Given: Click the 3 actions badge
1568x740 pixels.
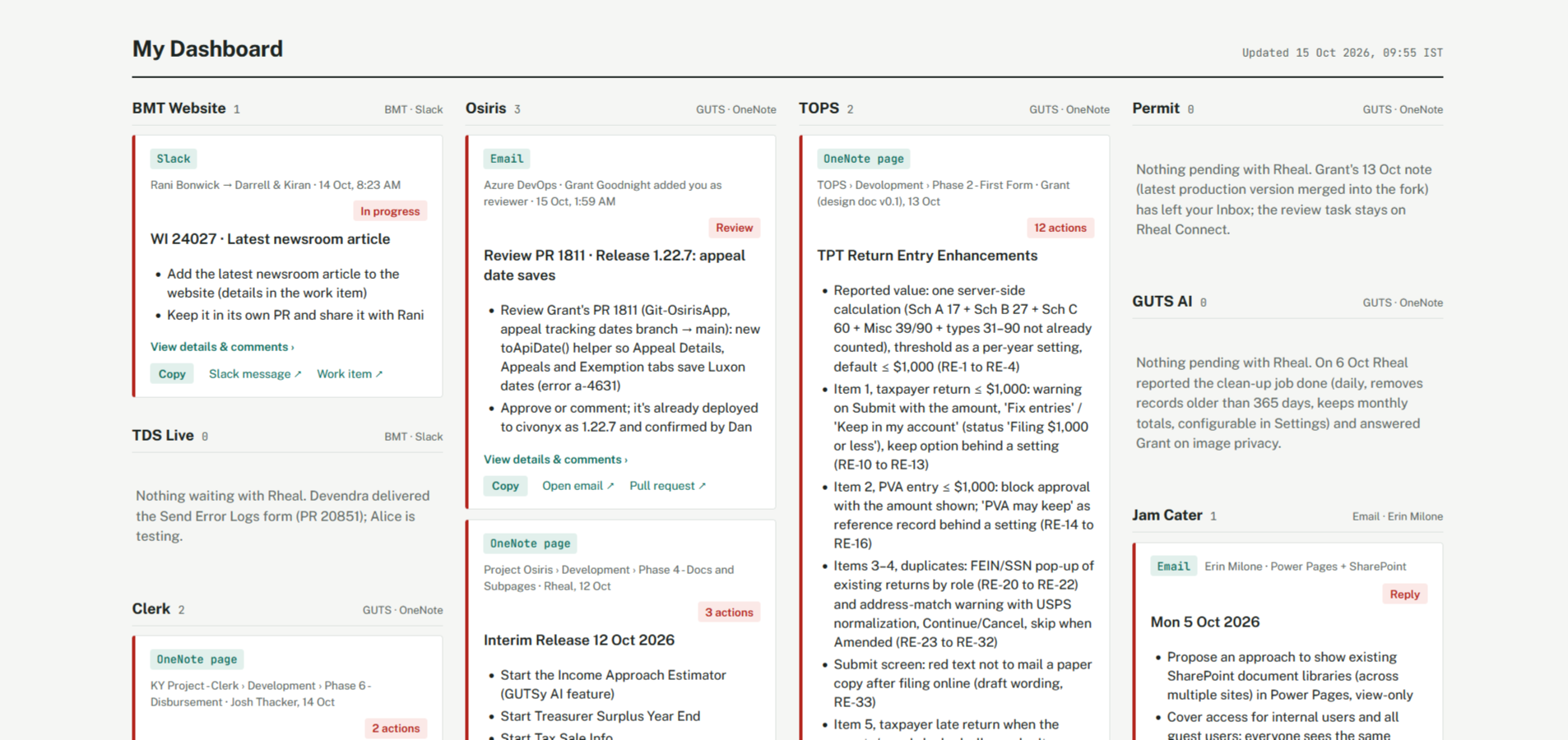Looking at the screenshot, I should tap(729, 613).
